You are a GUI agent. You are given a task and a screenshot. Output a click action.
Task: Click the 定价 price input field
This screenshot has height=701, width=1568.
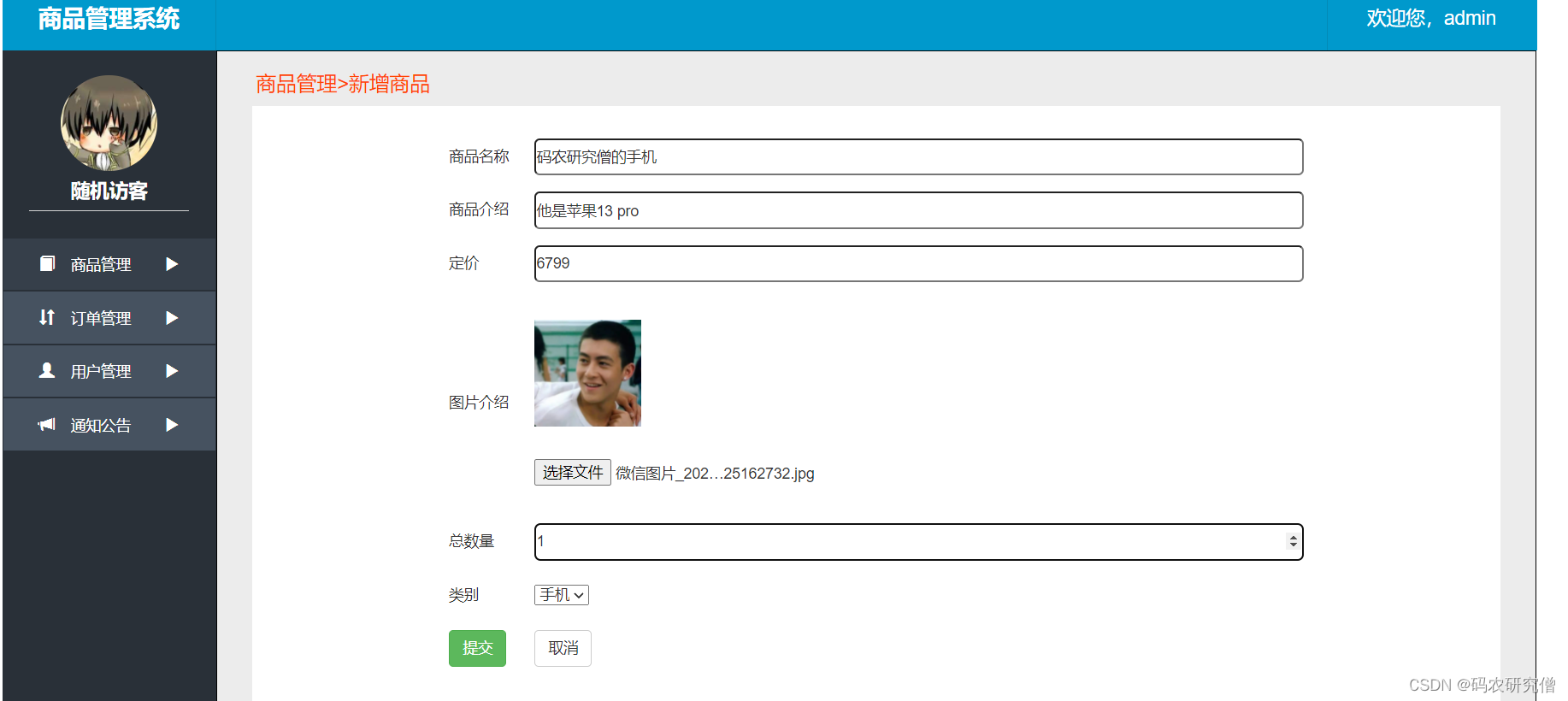click(918, 263)
